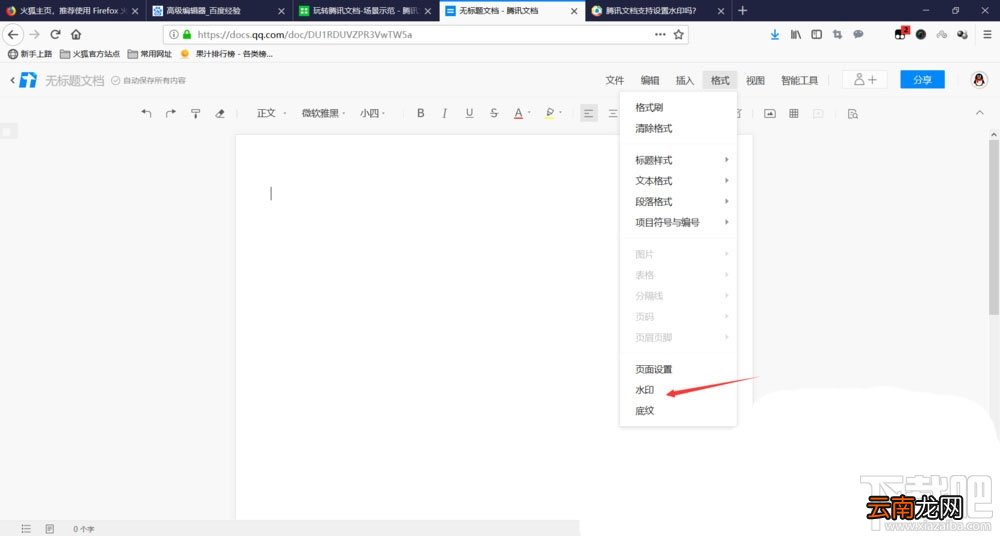
Task: Toggle the Firefox sidebar icon
Action: [816, 34]
